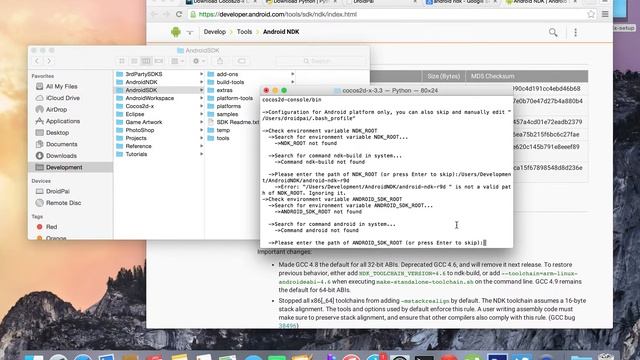
Task: Click the browser address bar URL
Action: click(x=278, y=14)
